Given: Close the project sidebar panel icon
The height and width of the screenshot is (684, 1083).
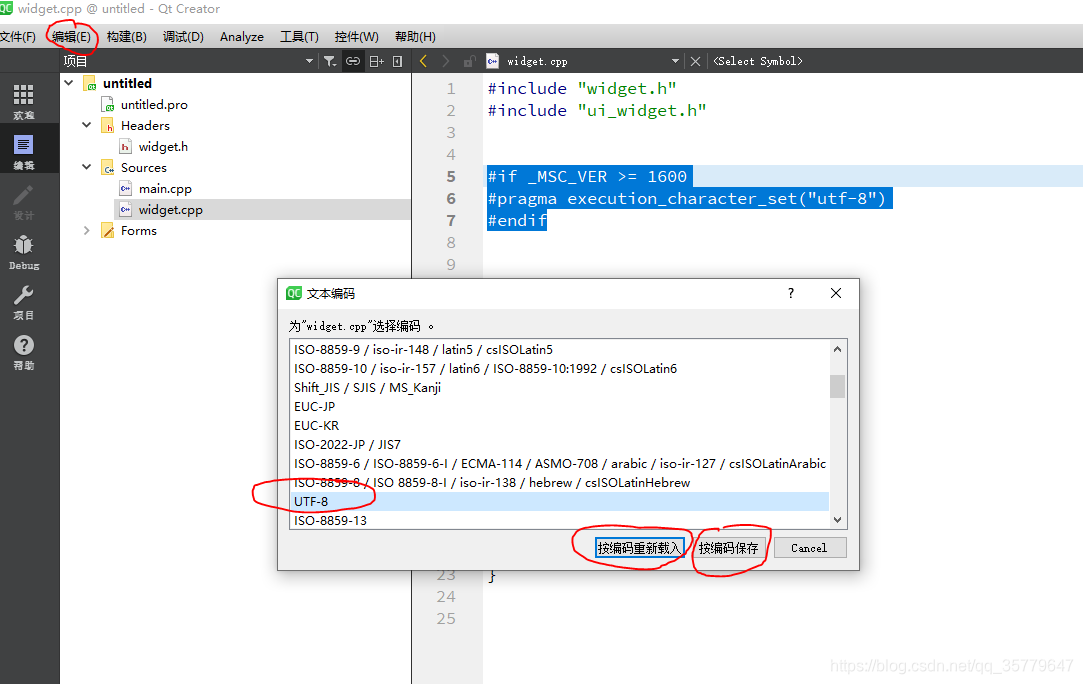Looking at the screenshot, I should [x=398, y=61].
